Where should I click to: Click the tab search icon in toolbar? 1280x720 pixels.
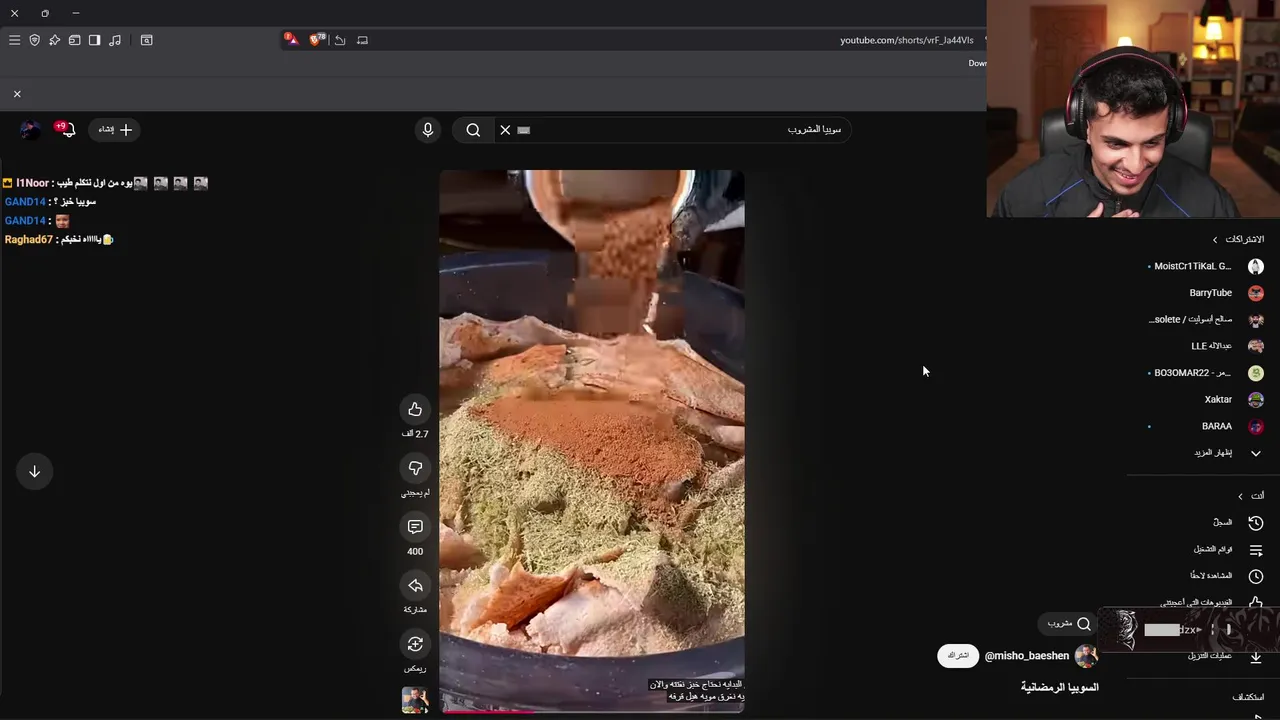point(147,40)
